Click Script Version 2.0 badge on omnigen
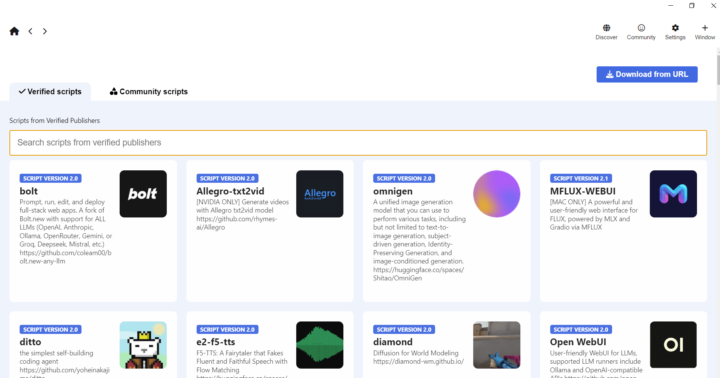The width and height of the screenshot is (720, 378). tap(404, 178)
